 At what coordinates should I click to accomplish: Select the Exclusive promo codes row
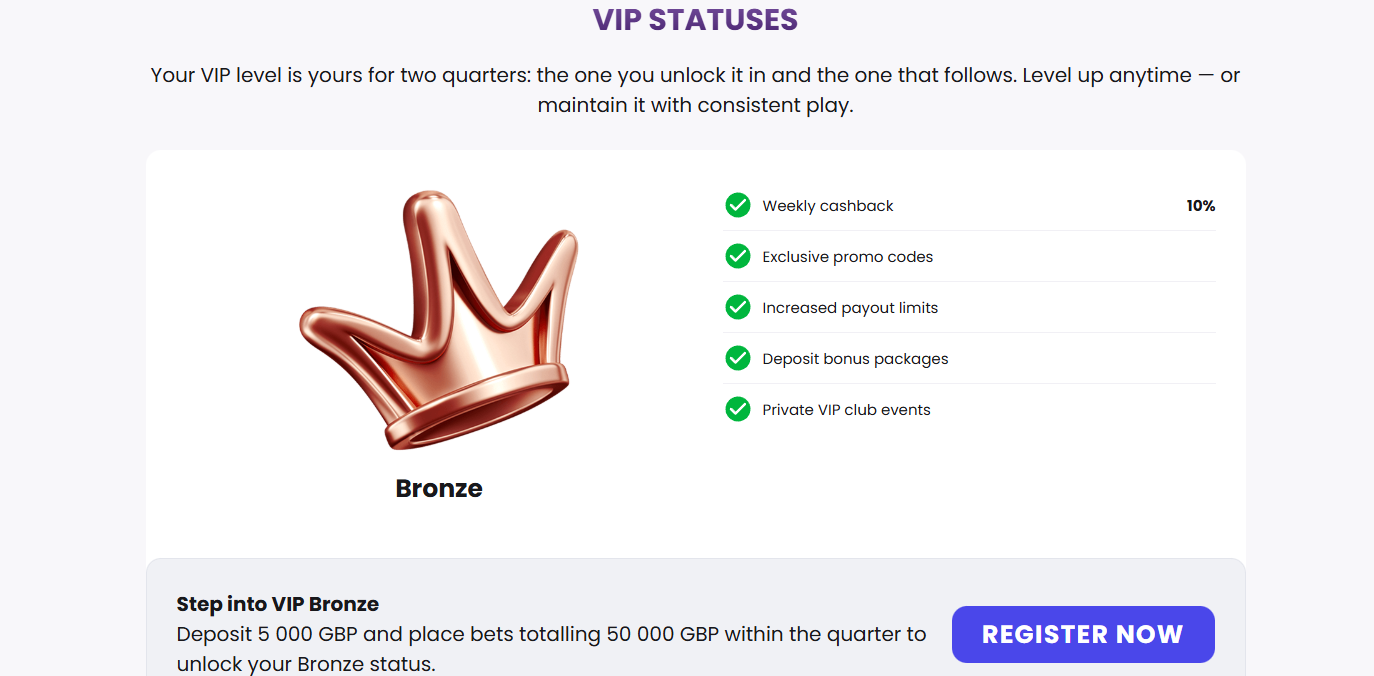coord(847,256)
